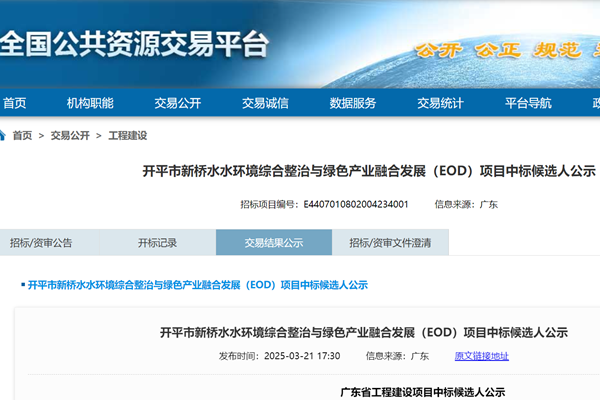Screen dimensions: 600x400
Task: Switch to the 开标记录 tab
Action: point(157,242)
